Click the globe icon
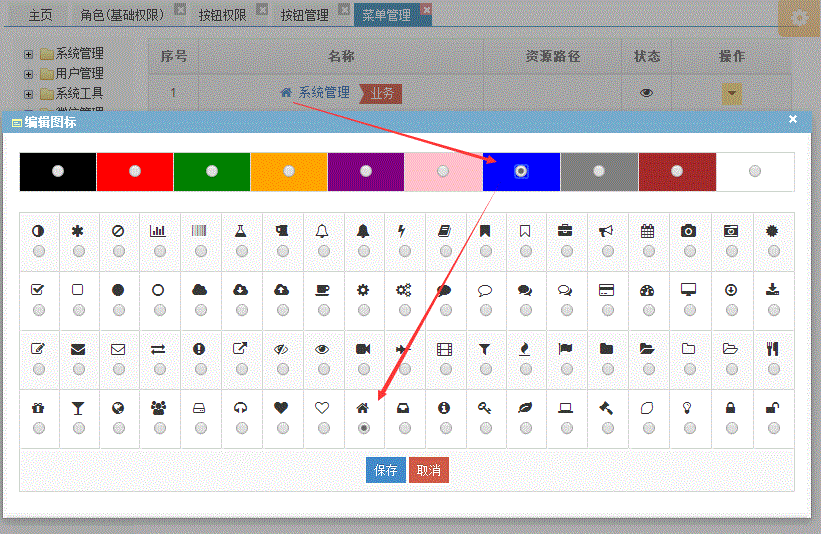Viewport: 821px width, 534px height. point(118,408)
